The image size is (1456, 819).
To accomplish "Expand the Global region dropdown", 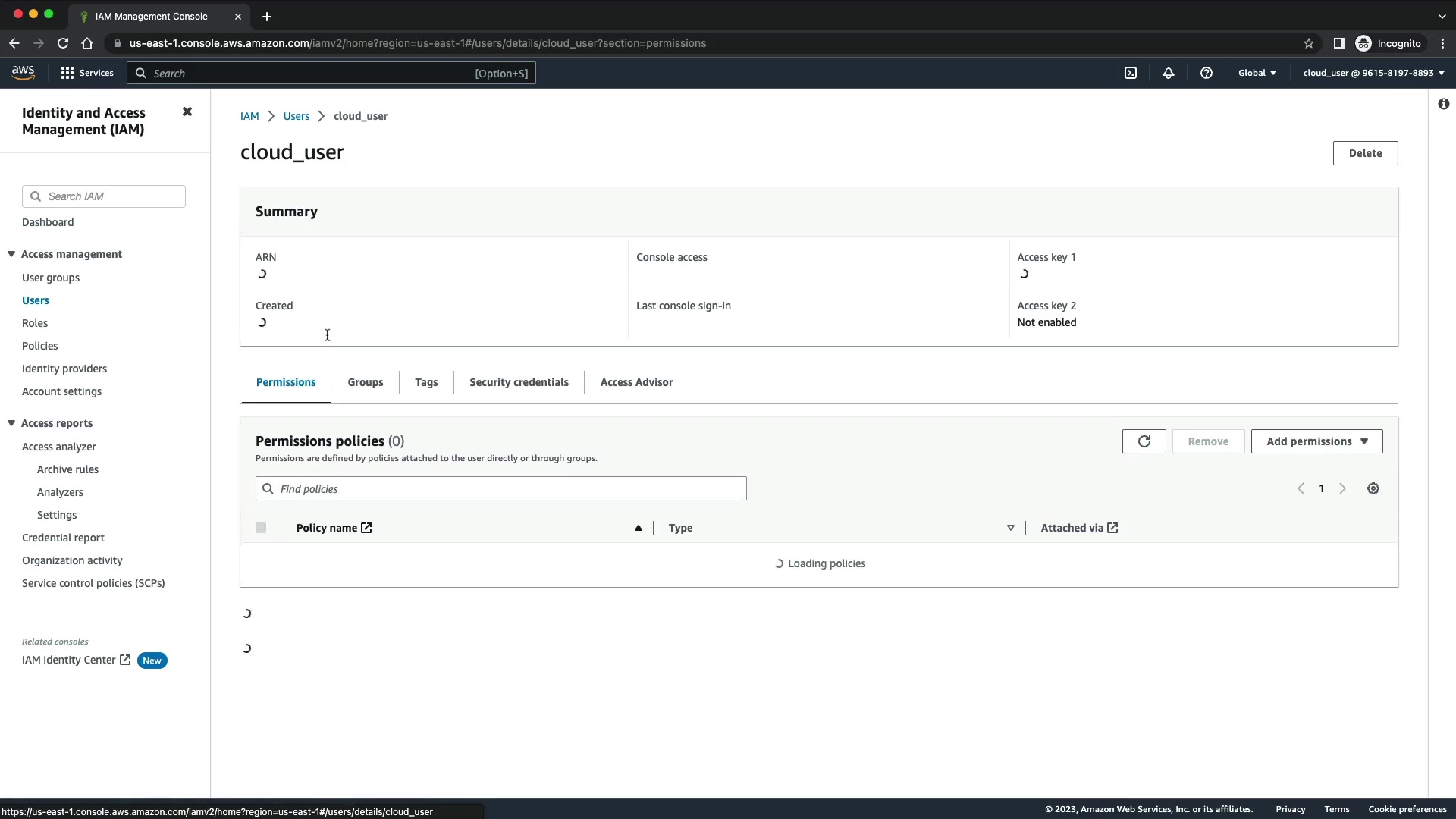I will pyautogui.click(x=1257, y=73).
